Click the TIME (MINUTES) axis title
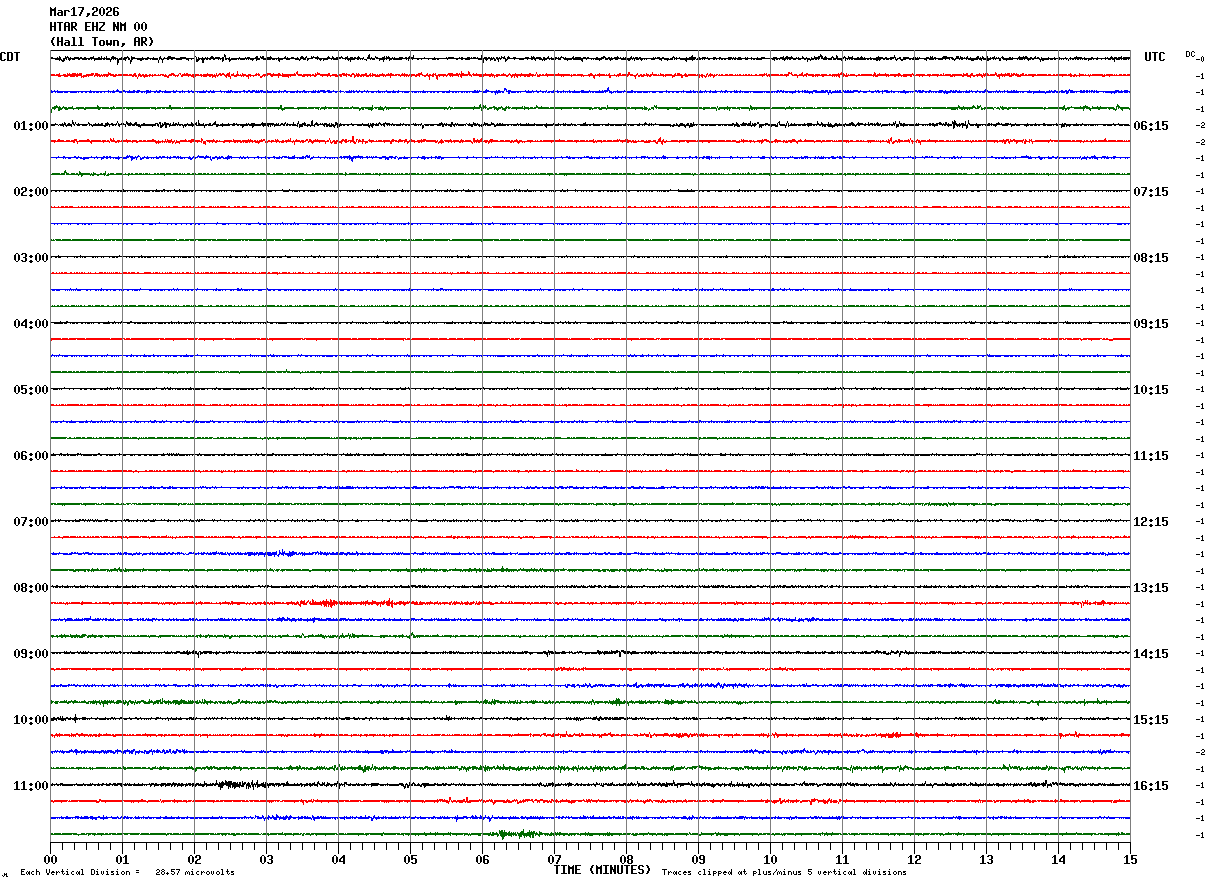1210x886 pixels. pos(602,870)
